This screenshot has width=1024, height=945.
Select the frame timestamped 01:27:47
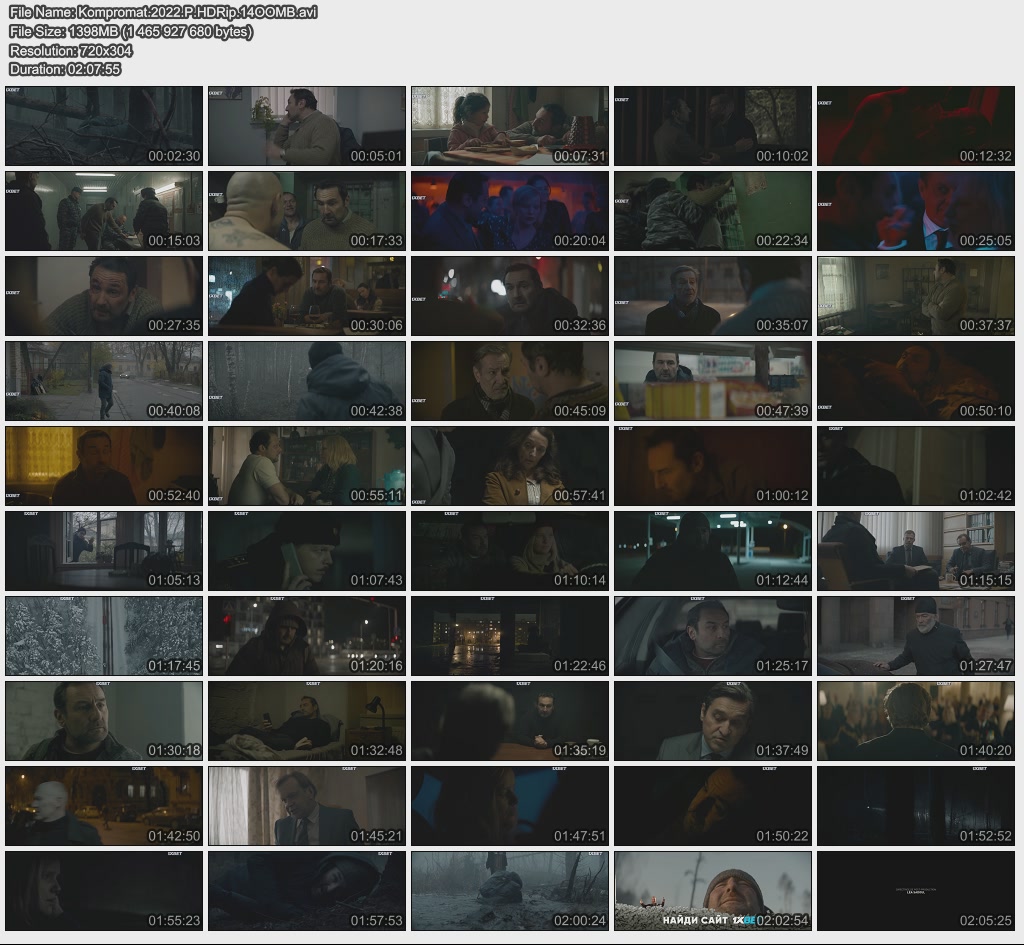pos(915,636)
